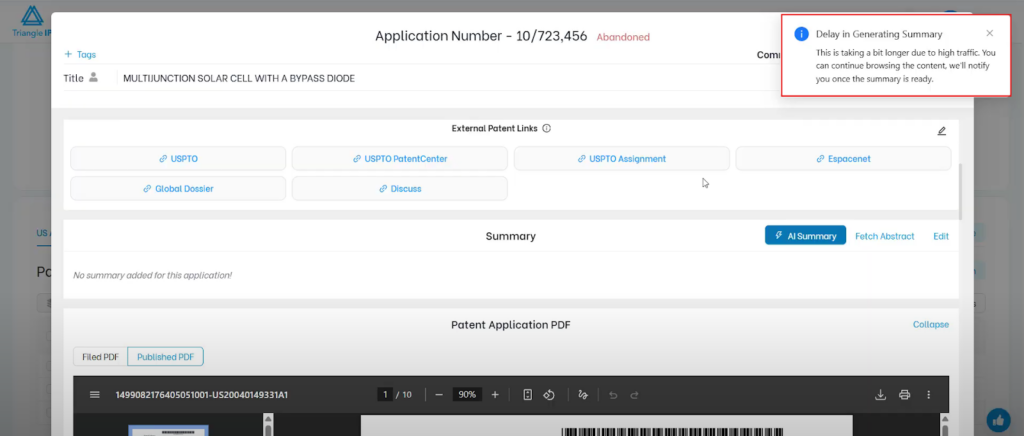Switch to the Published PDF tab
The height and width of the screenshot is (436, 1024).
coord(165,357)
